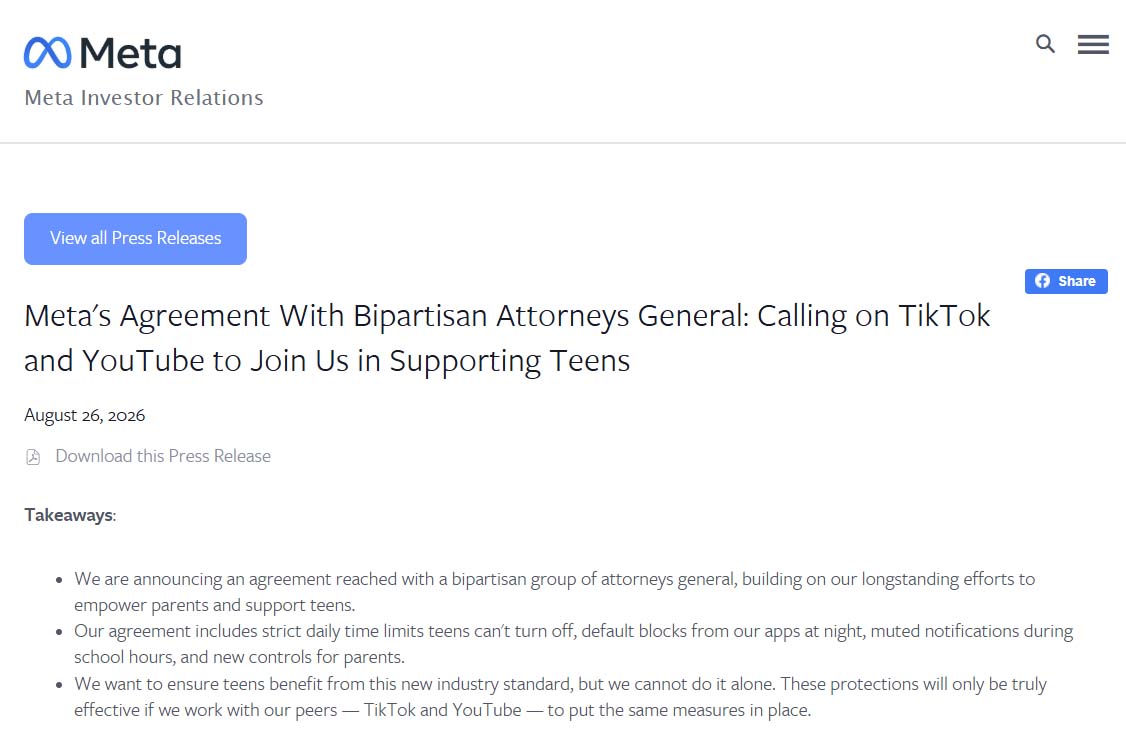Click the Takeaways heading
Viewport: 1126px width, 751px height.
pos(70,515)
